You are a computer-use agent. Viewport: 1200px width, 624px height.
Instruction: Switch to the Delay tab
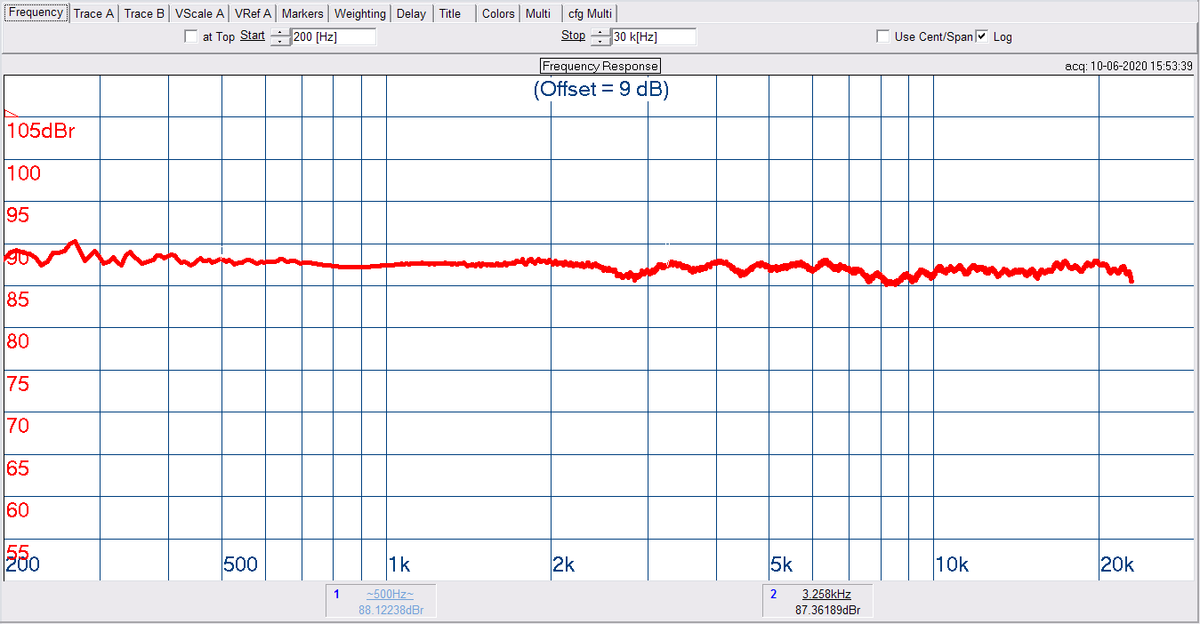point(411,14)
